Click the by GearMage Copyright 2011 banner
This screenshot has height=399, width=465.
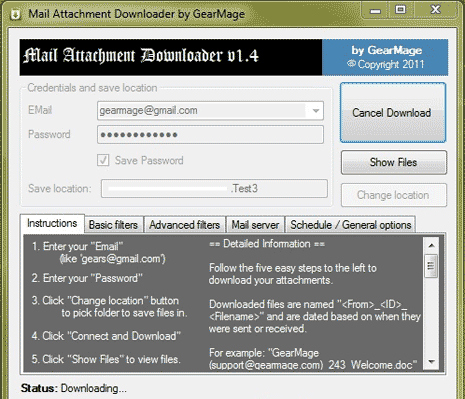[385, 57]
